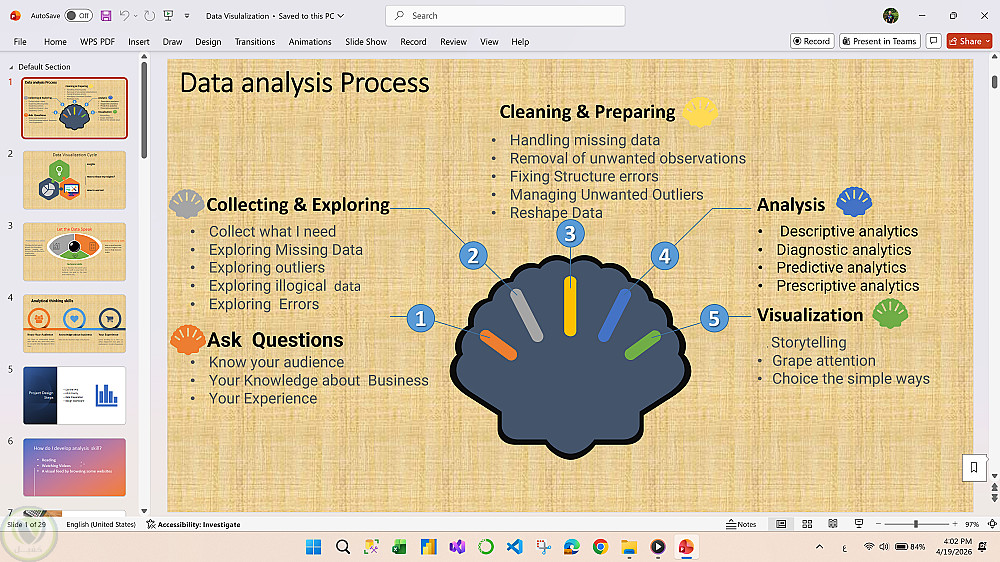Toggle the Notes pane
This screenshot has width=1000, height=562.
pyautogui.click(x=741, y=524)
